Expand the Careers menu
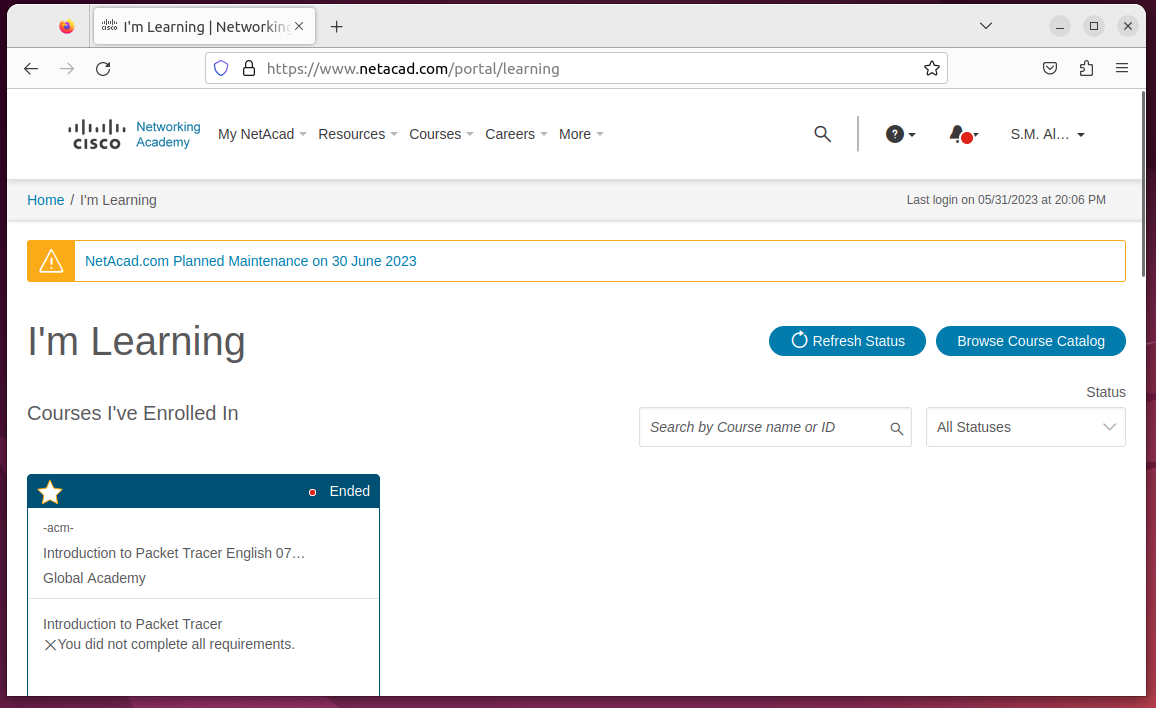 point(516,134)
